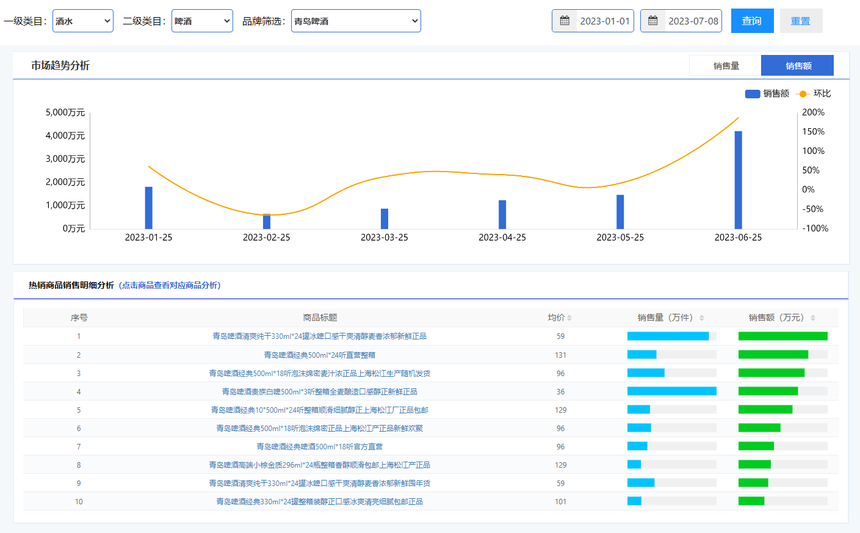Click the 序号 column header
Screen dimensions: 860x533
pyautogui.click(x=79, y=317)
